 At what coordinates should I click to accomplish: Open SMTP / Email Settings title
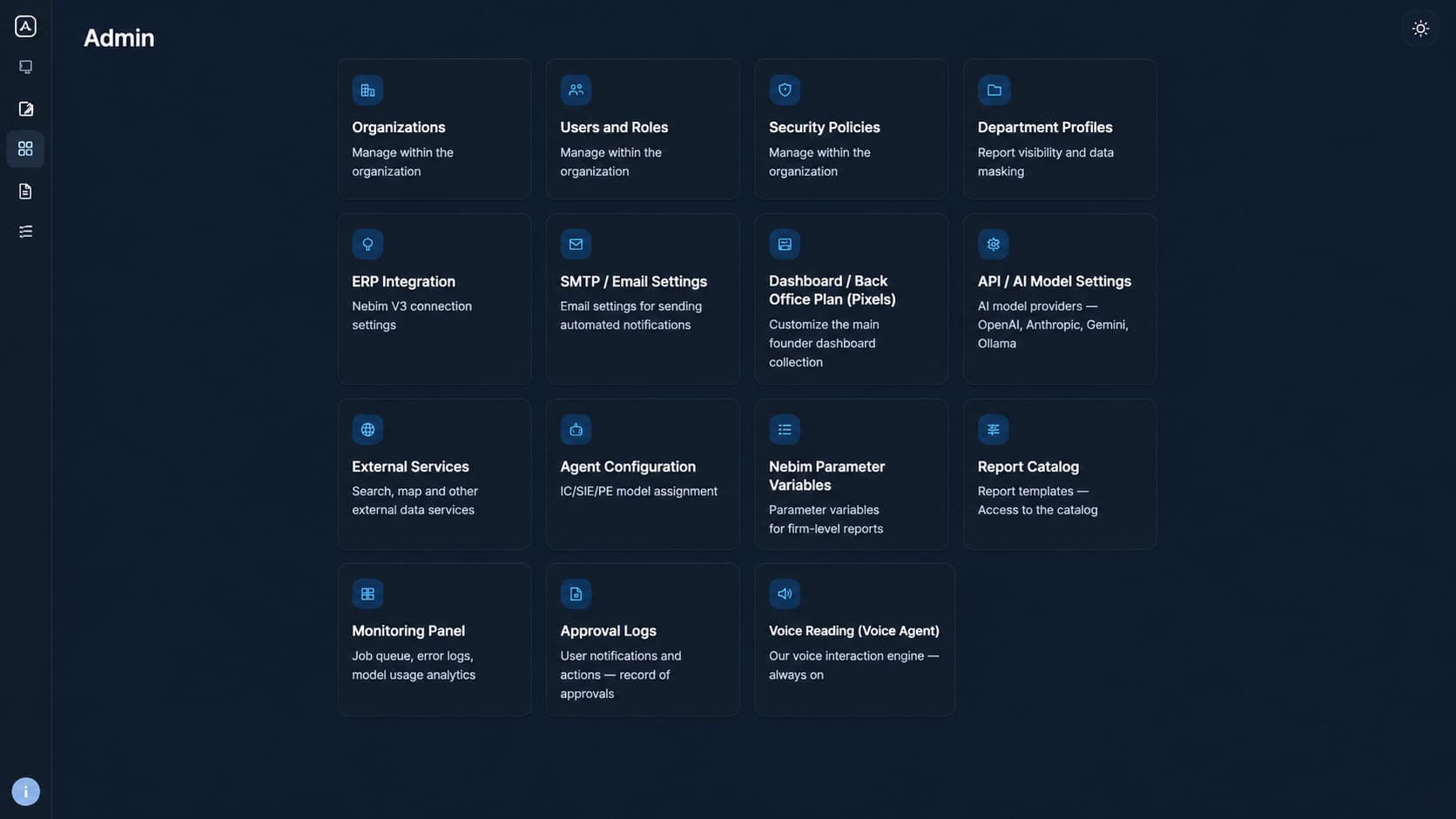[633, 282]
